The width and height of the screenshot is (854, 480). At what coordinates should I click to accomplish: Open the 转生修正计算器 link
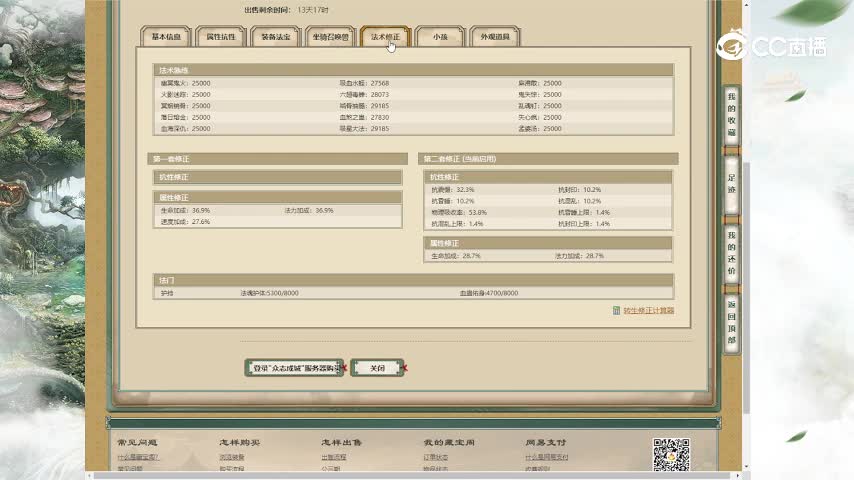coord(648,311)
